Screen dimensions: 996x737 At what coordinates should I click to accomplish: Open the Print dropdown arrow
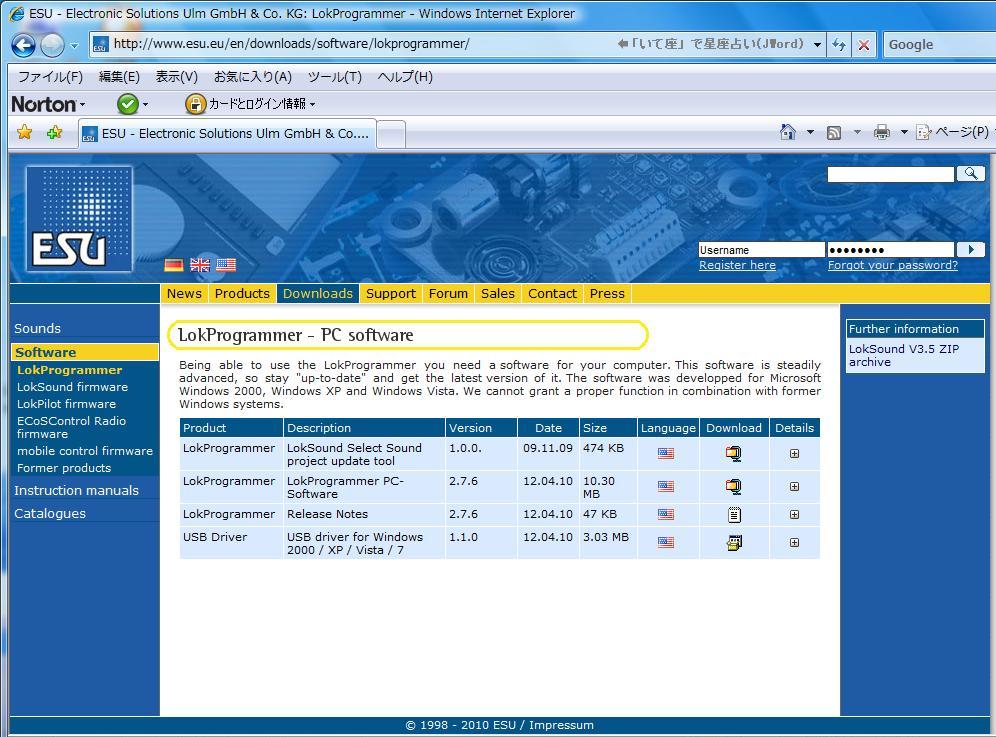[x=904, y=133]
